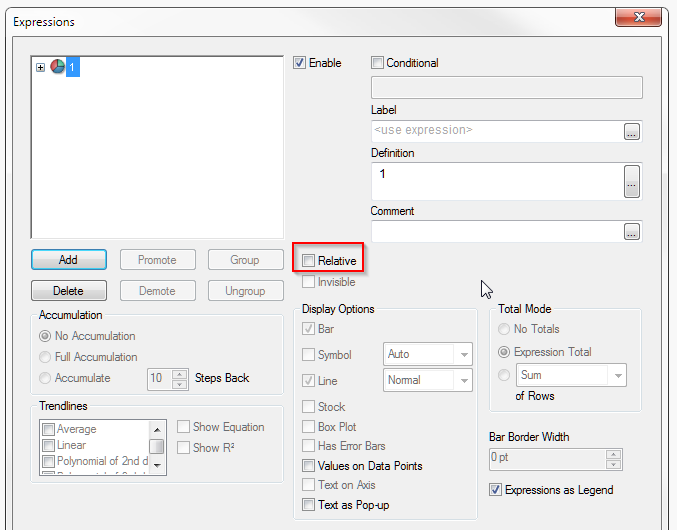Click into the Label input field

click(497, 131)
